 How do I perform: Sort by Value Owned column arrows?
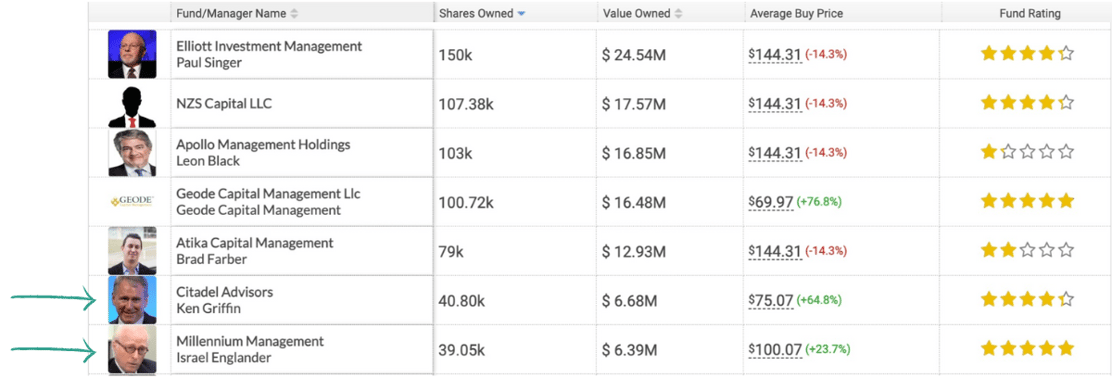pos(679,13)
